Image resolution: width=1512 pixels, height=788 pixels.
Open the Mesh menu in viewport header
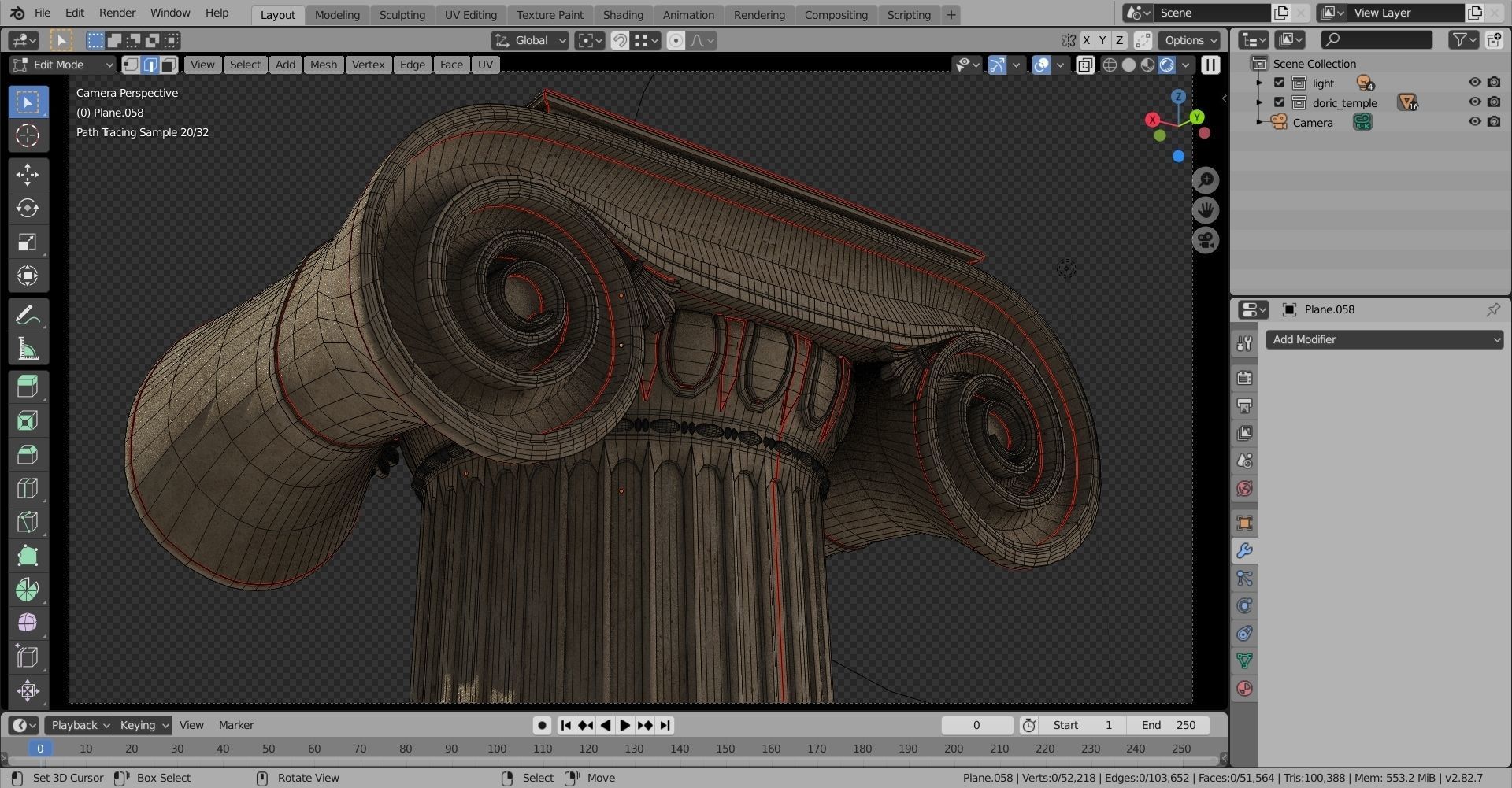323,65
